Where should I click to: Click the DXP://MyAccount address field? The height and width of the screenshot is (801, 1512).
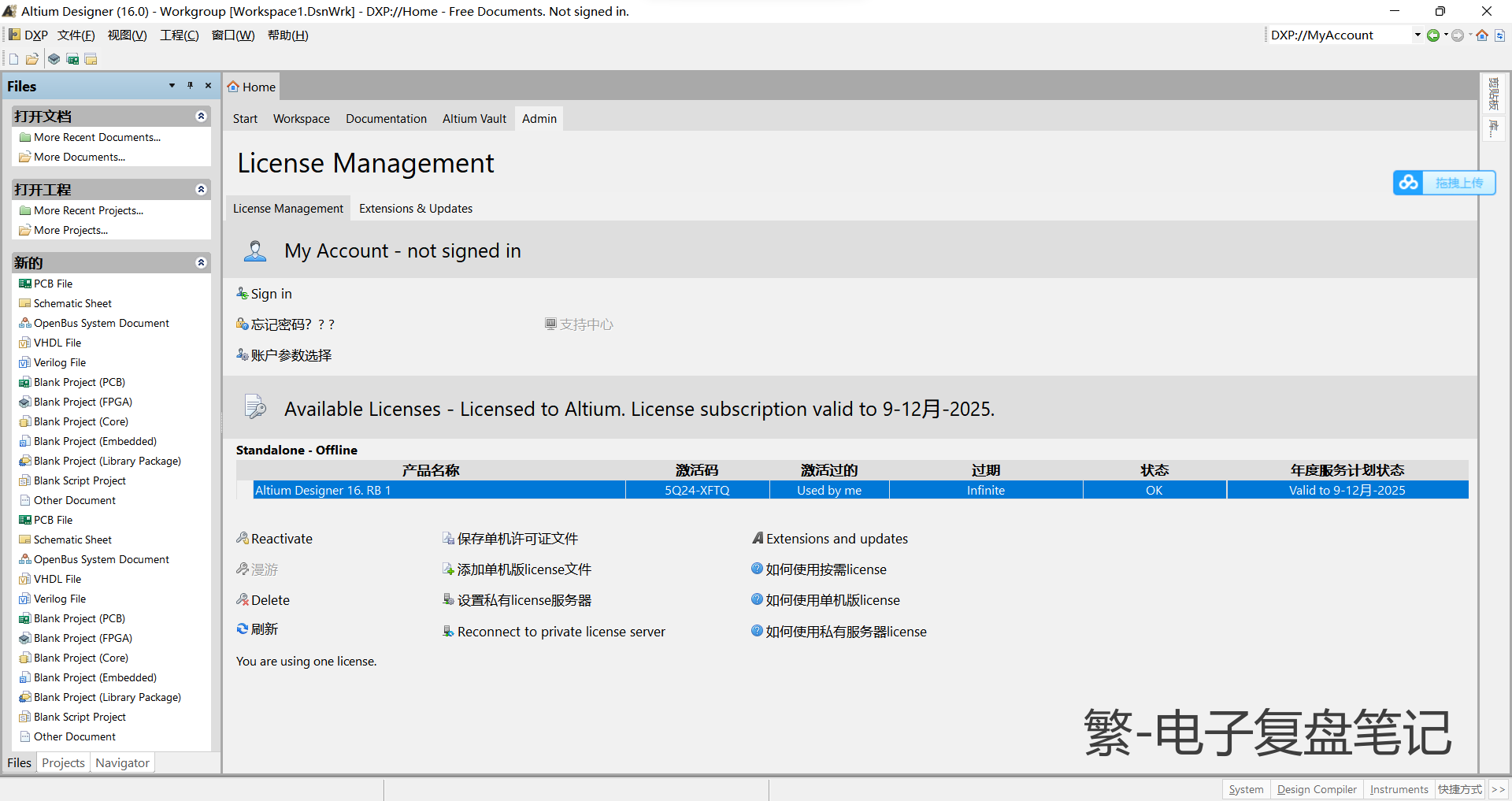click(1339, 35)
